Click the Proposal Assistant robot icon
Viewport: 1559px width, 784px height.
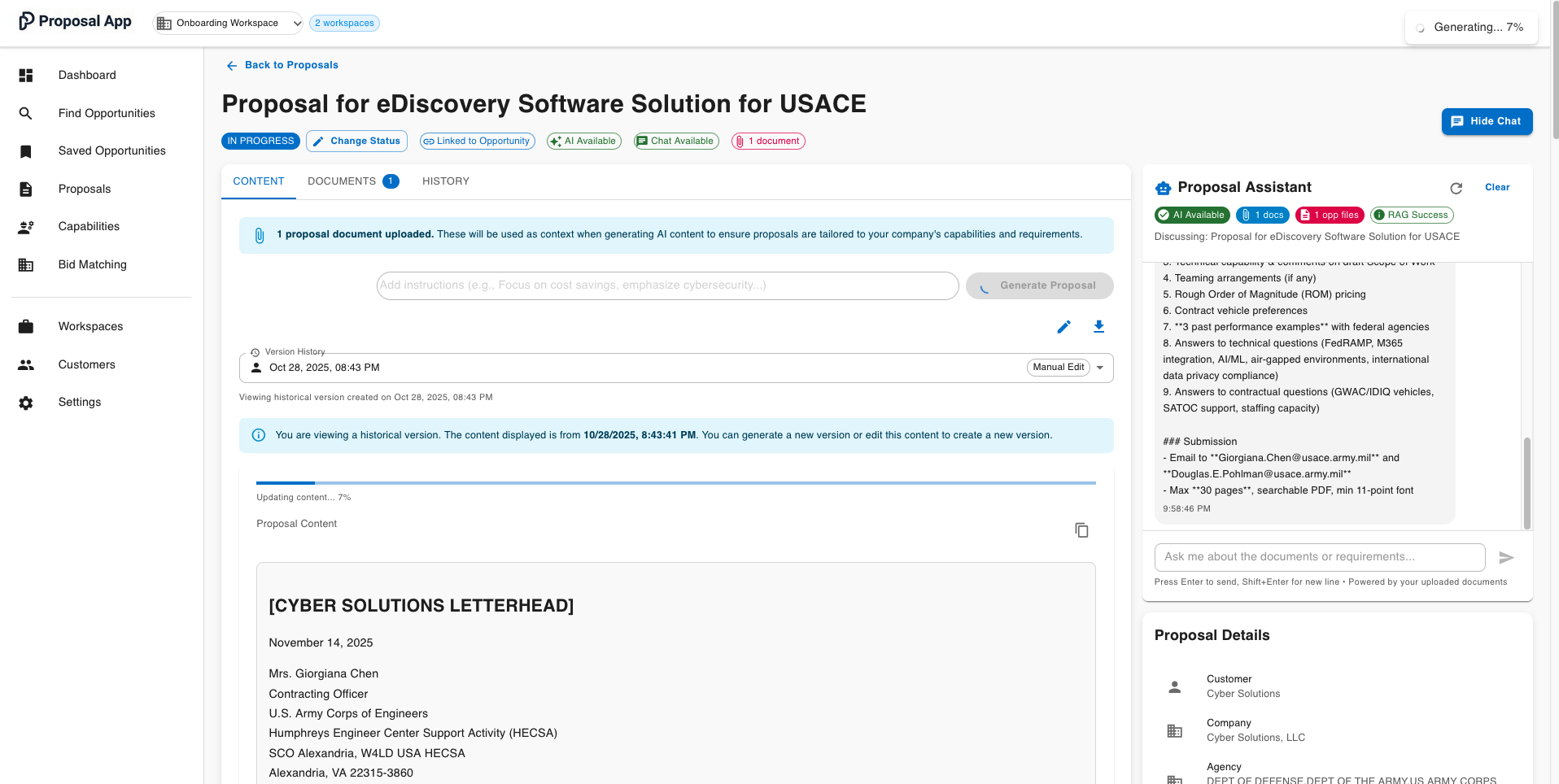(x=1164, y=188)
